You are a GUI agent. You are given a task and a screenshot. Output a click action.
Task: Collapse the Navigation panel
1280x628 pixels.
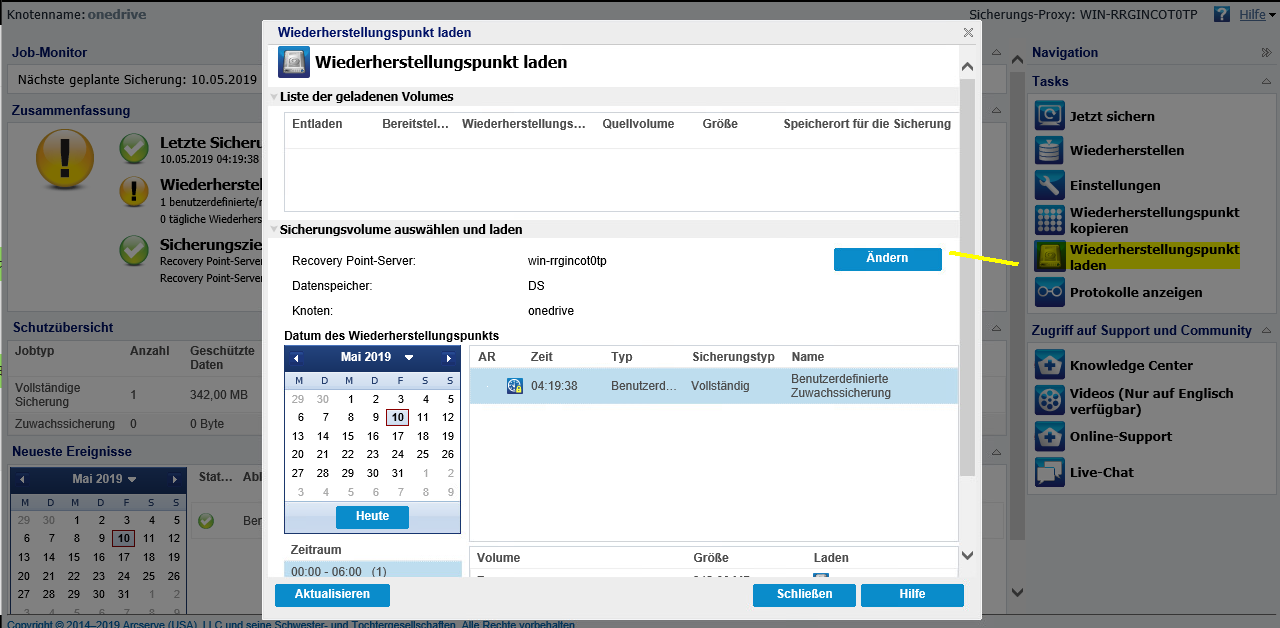tap(1267, 53)
